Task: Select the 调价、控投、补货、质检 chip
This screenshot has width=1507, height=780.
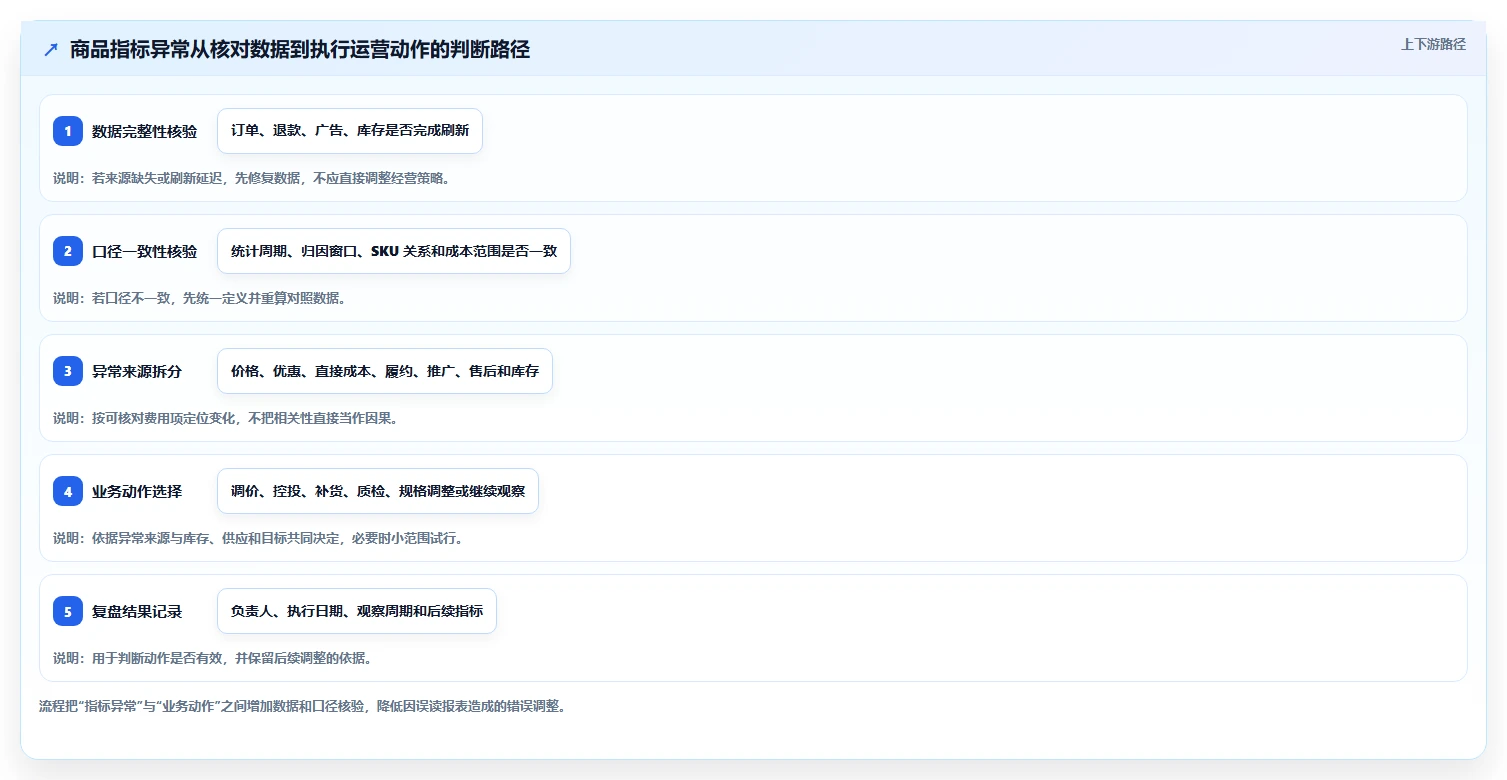Action: coord(378,491)
